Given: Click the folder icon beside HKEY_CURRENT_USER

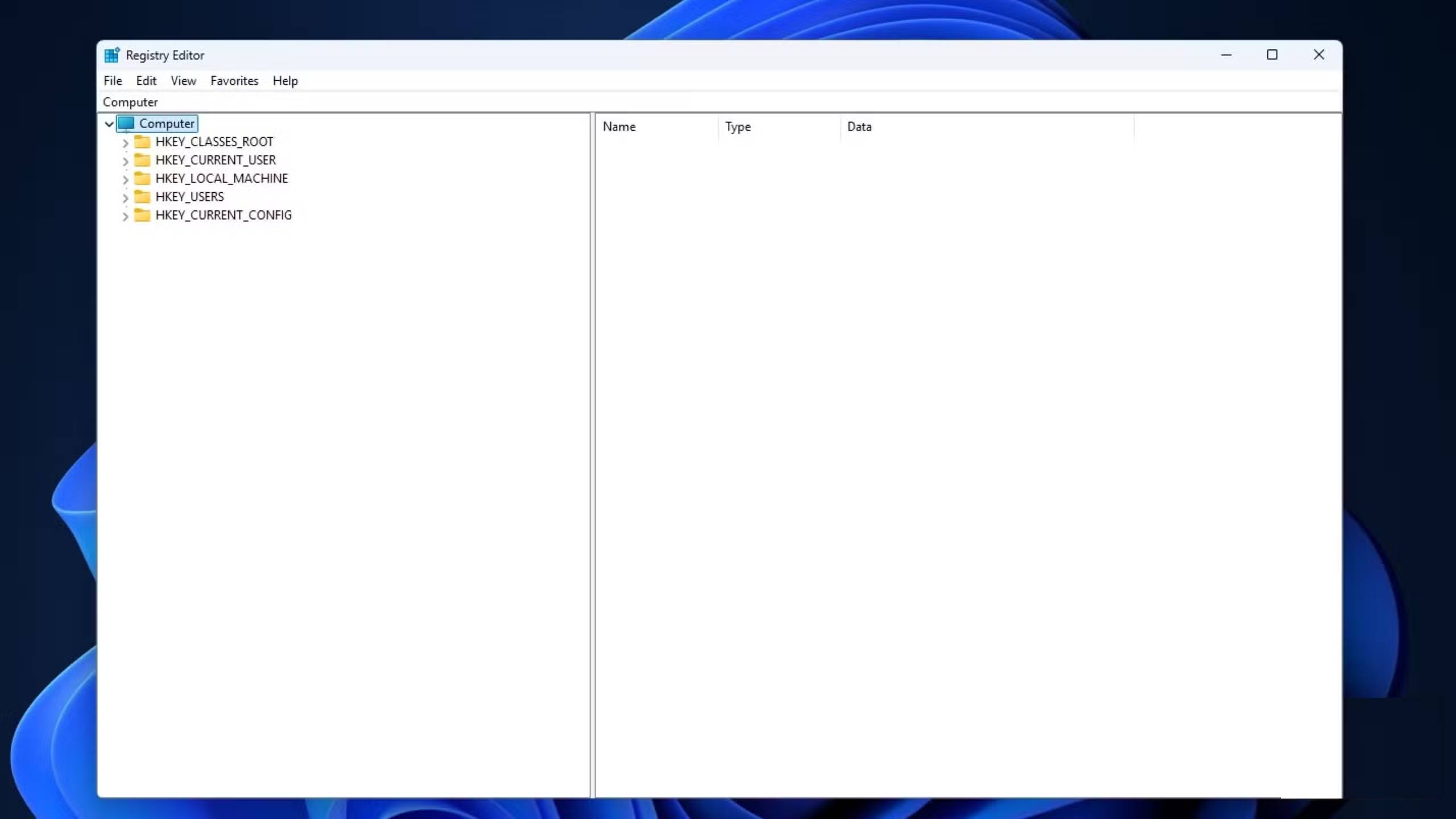Looking at the screenshot, I should [142, 160].
